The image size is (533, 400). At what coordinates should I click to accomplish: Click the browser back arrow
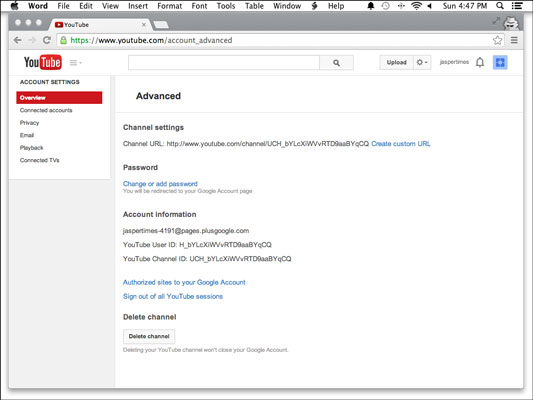[x=18, y=40]
